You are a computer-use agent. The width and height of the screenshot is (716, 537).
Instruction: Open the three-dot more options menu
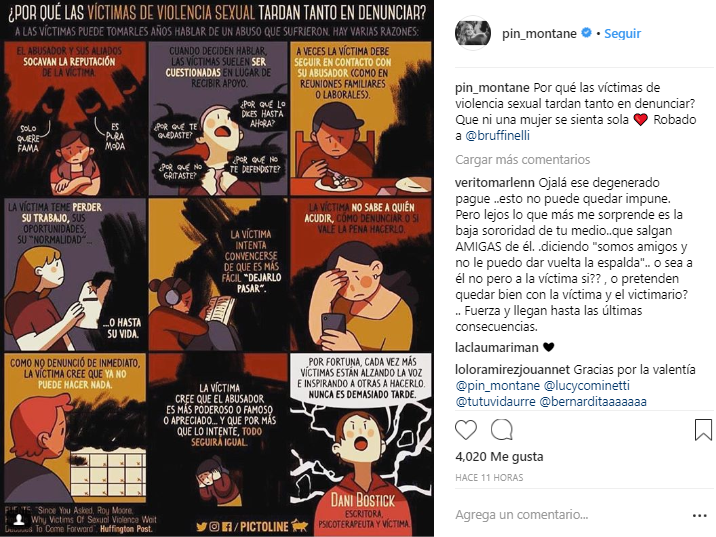tap(700, 516)
